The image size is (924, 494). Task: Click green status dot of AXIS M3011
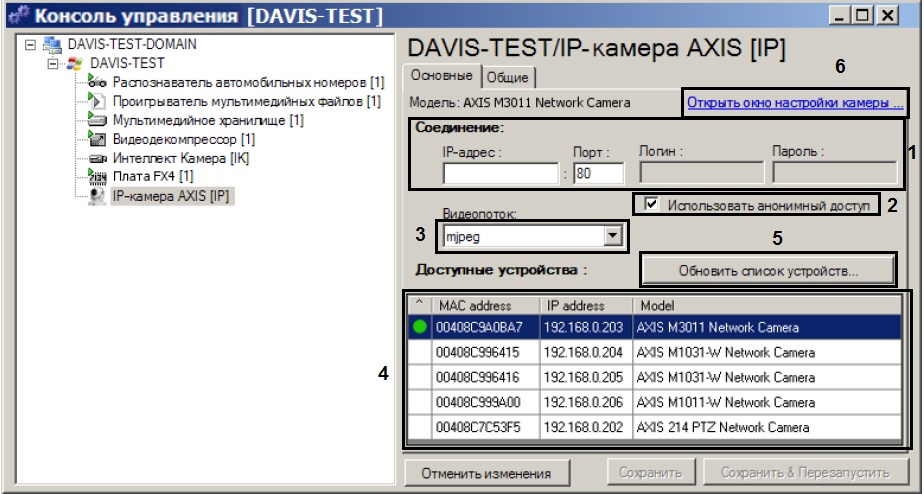(420, 327)
